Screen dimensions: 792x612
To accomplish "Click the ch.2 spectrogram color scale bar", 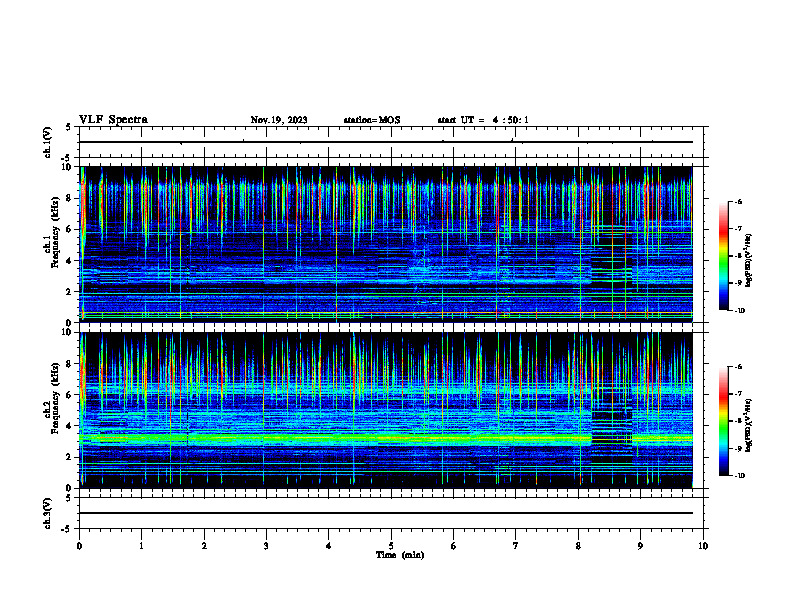I will click(x=724, y=421).
